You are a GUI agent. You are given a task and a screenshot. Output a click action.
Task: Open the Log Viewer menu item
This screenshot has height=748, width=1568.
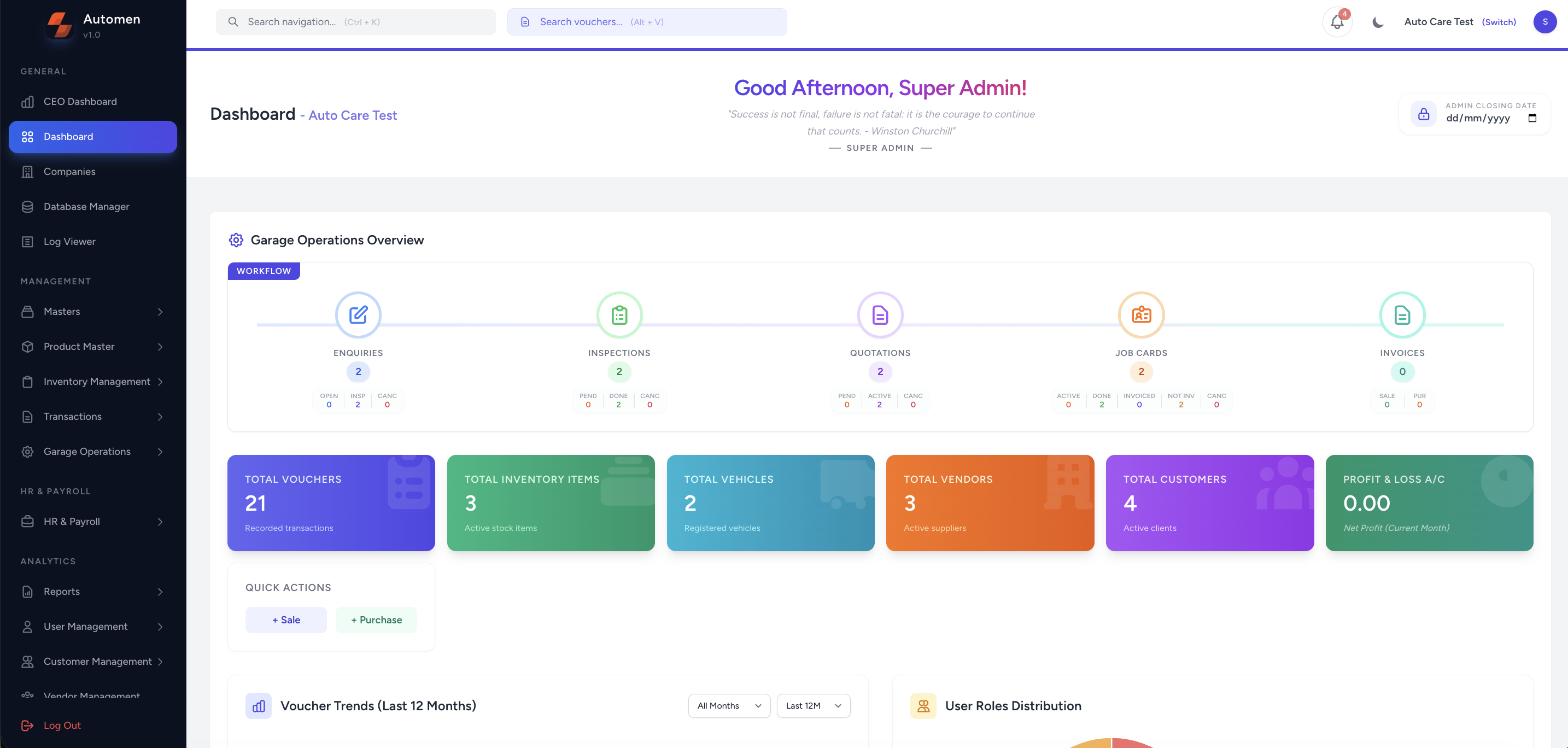point(92,242)
